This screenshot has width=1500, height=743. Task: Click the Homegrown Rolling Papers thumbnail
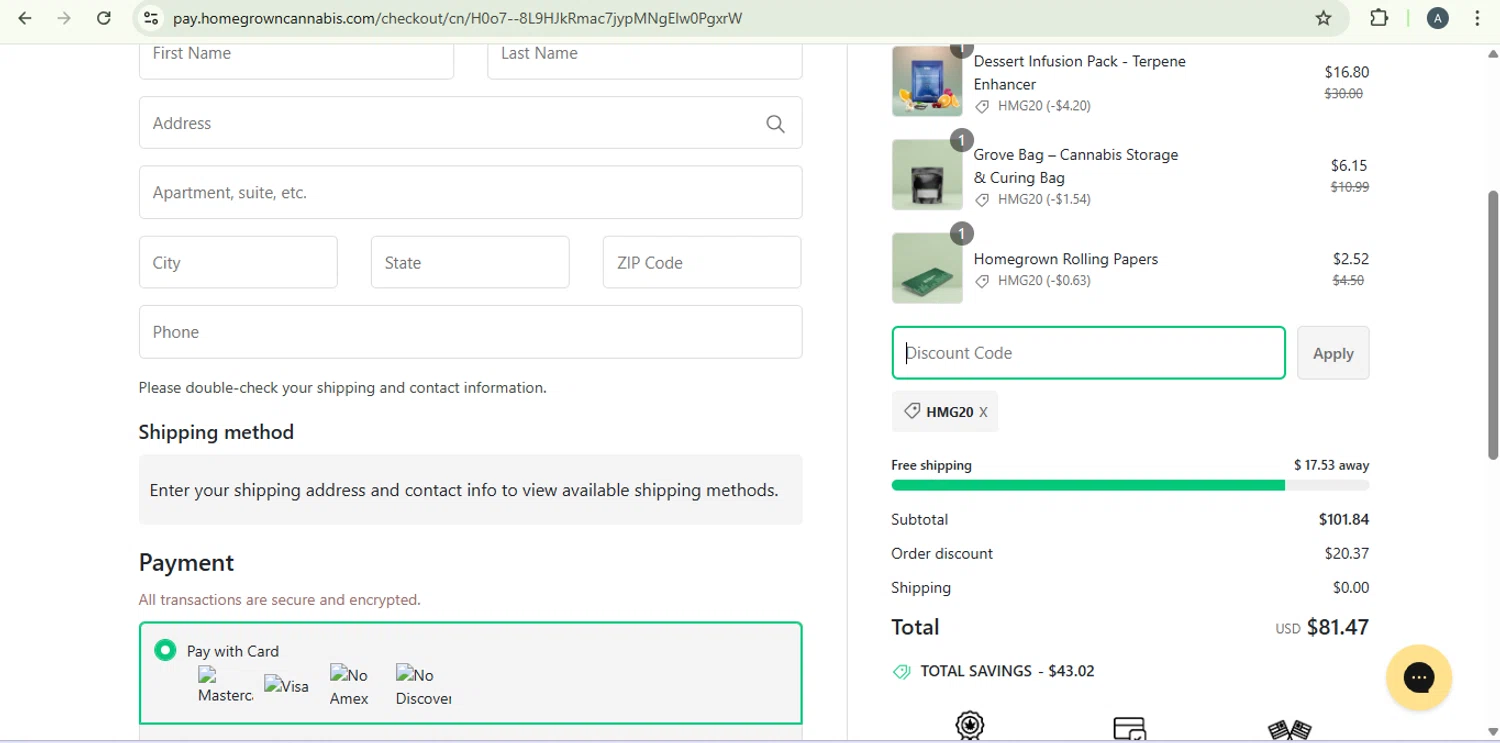pos(927,268)
